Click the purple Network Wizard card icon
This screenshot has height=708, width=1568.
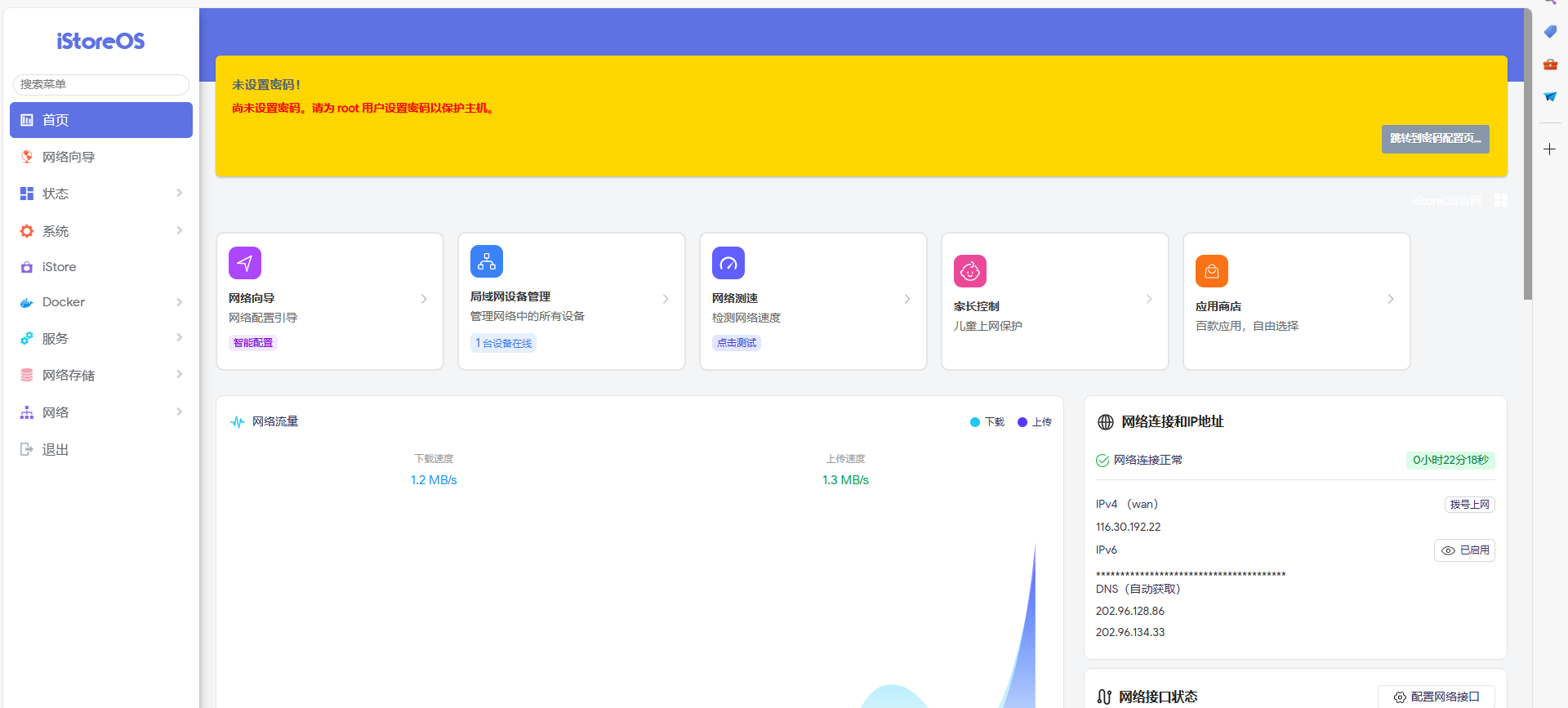pos(244,263)
